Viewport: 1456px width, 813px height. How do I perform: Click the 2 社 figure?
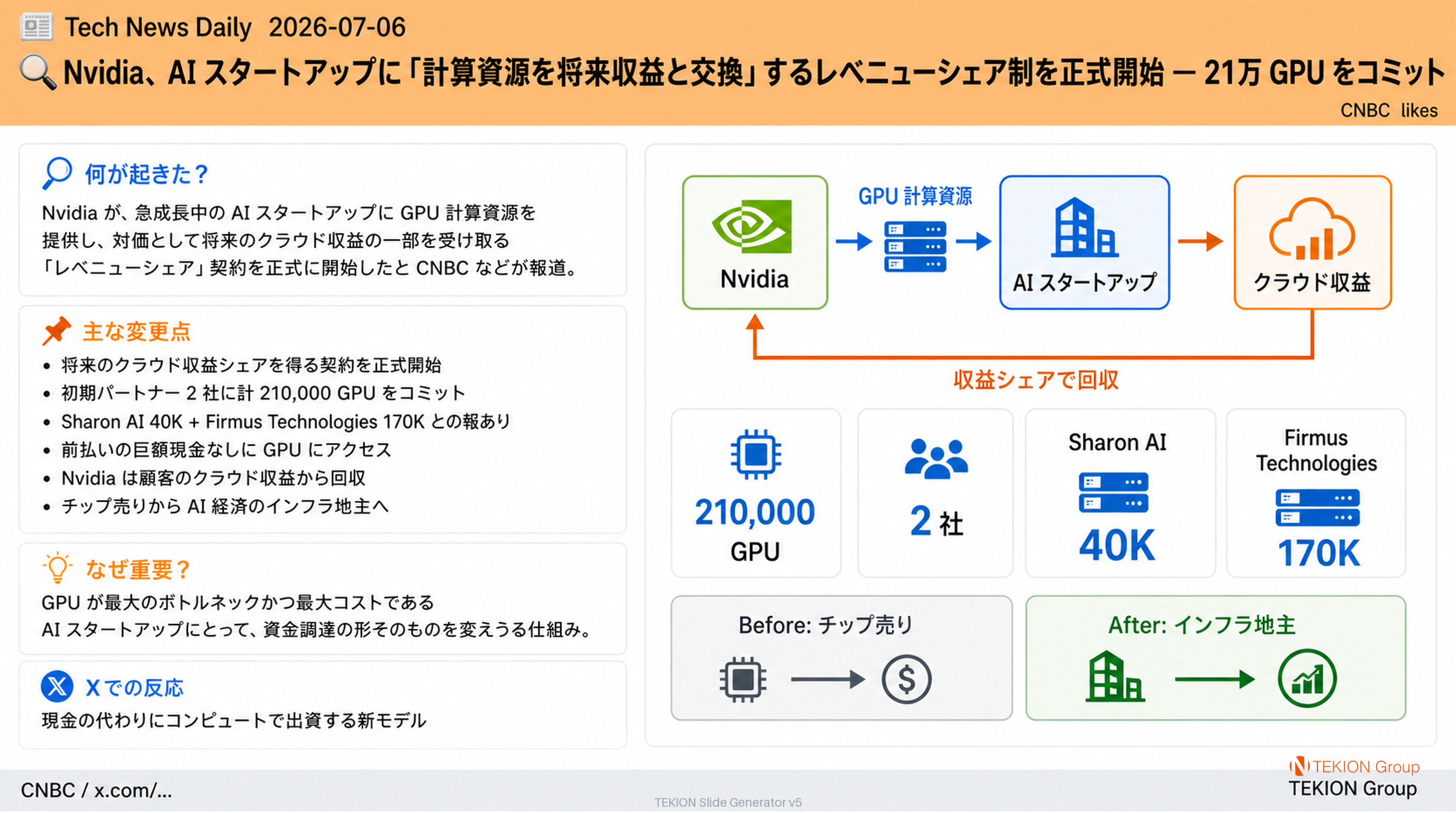936,522
